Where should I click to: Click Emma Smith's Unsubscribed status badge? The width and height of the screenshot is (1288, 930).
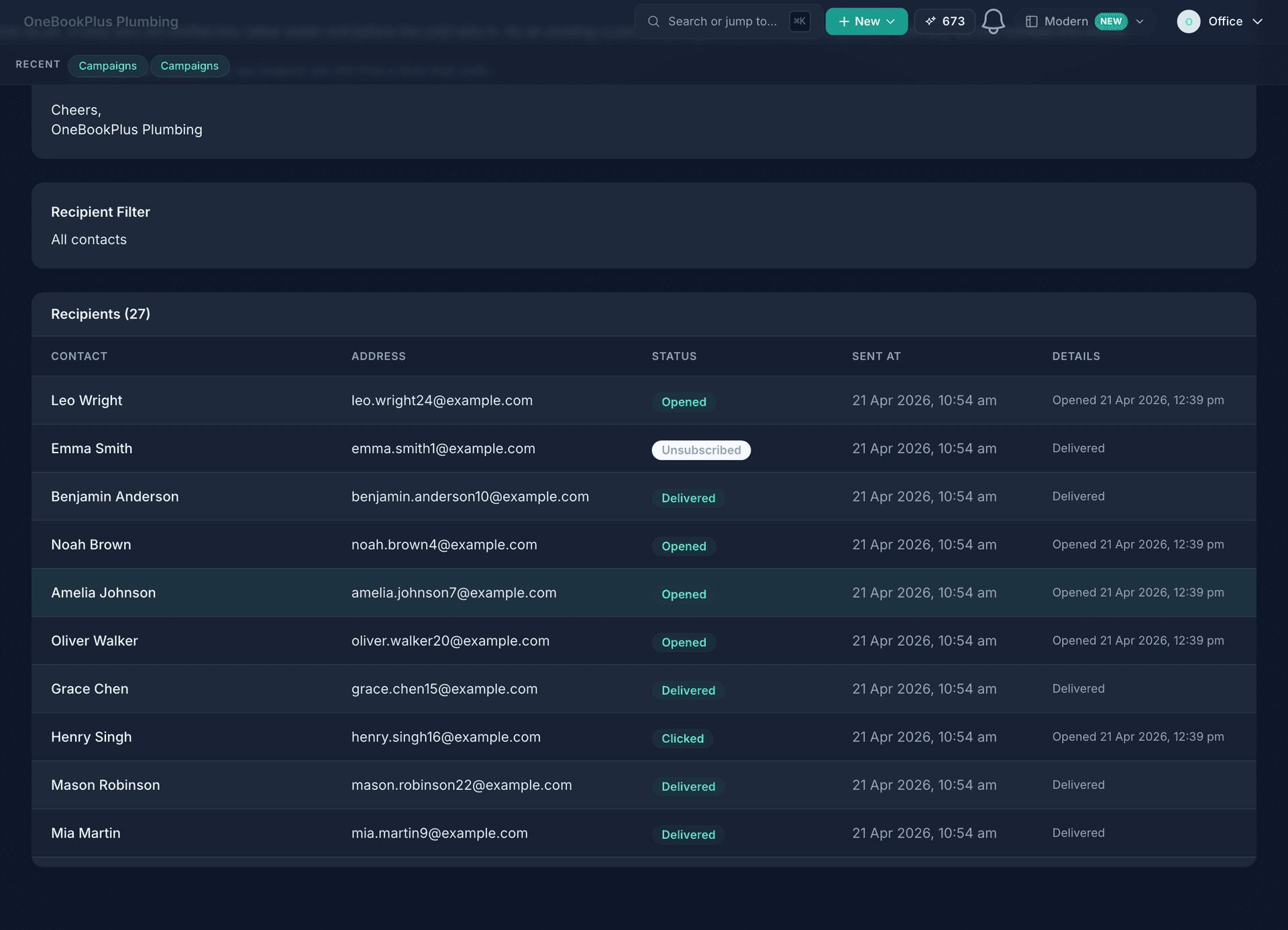[701, 450]
